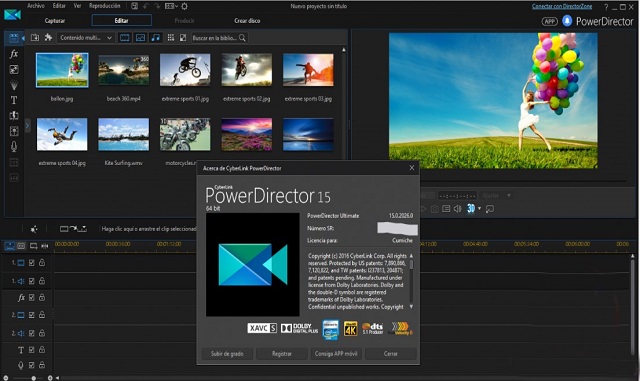The height and width of the screenshot is (381, 640).
Task: Toggle image files filter in library
Action: tap(140, 38)
